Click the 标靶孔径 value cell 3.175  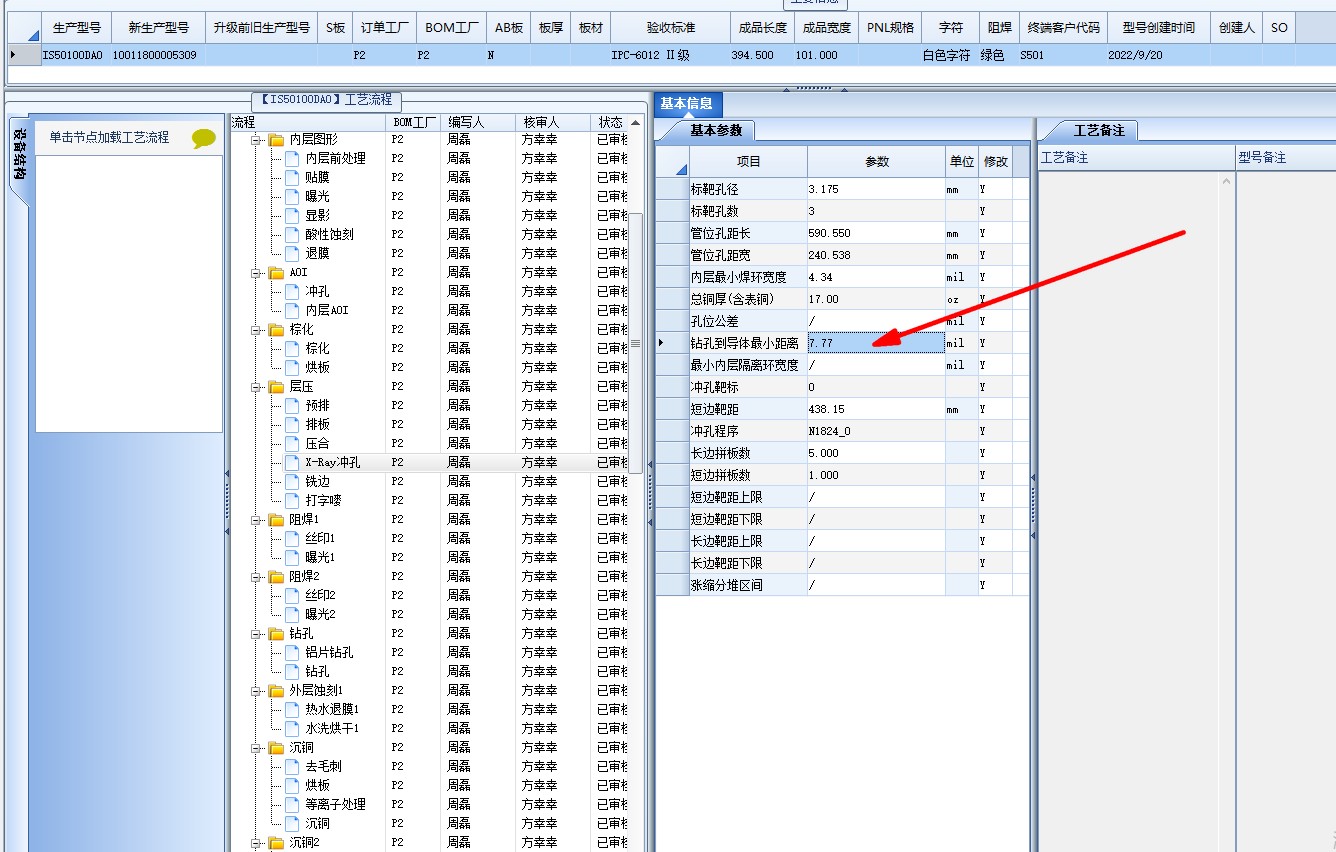876,189
